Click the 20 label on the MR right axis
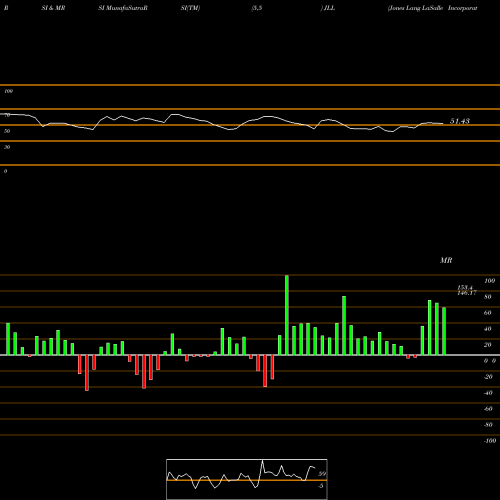Screen dimensions: 500x500 488,345
